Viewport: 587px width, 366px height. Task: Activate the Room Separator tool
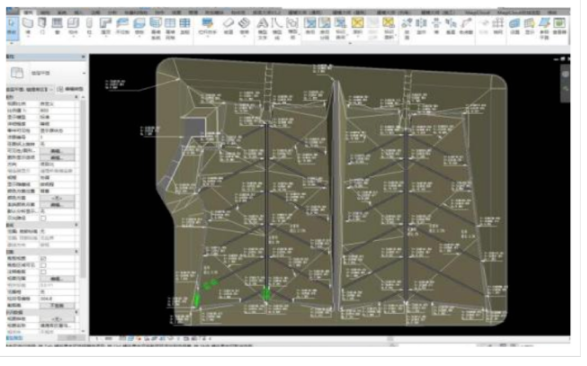coord(325,28)
